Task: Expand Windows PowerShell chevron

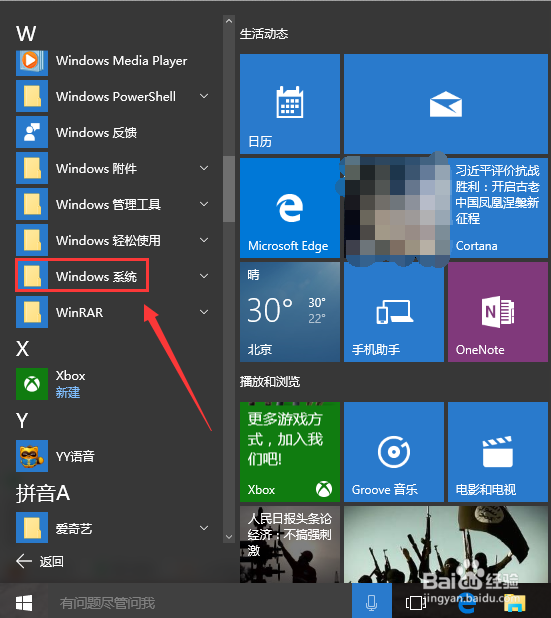Action: pyautogui.click(x=204, y=96)
